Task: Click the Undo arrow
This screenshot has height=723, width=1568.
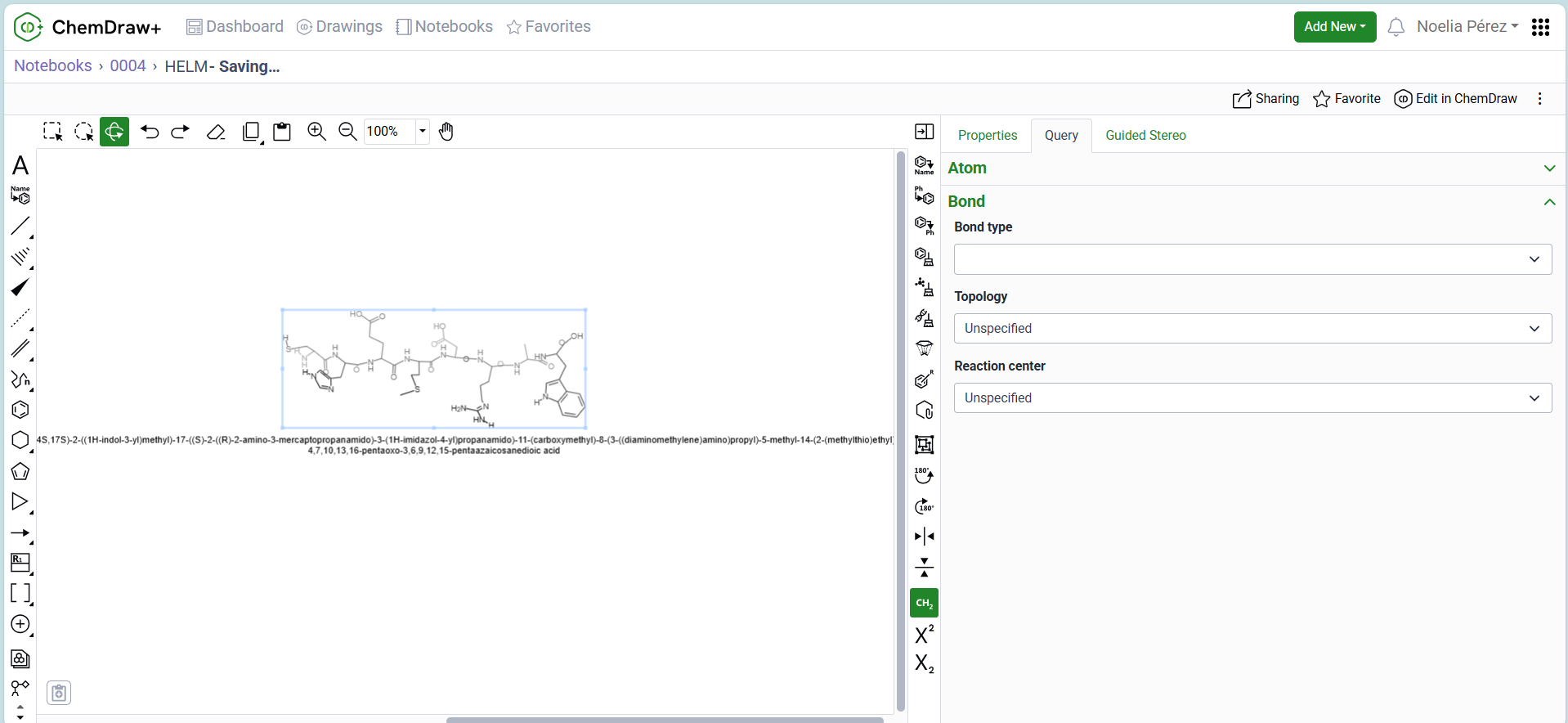Action: coord(150,132)
